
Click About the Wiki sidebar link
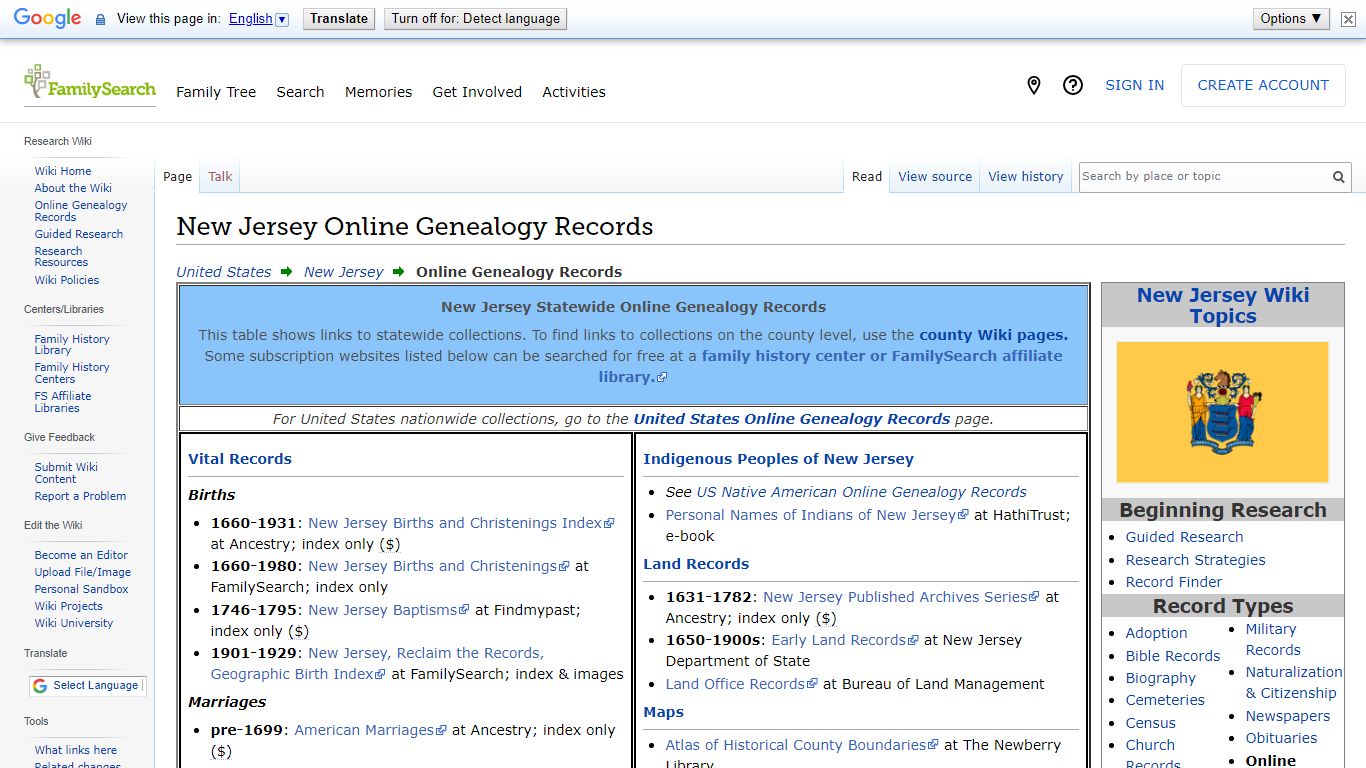(x=73, y=188)
